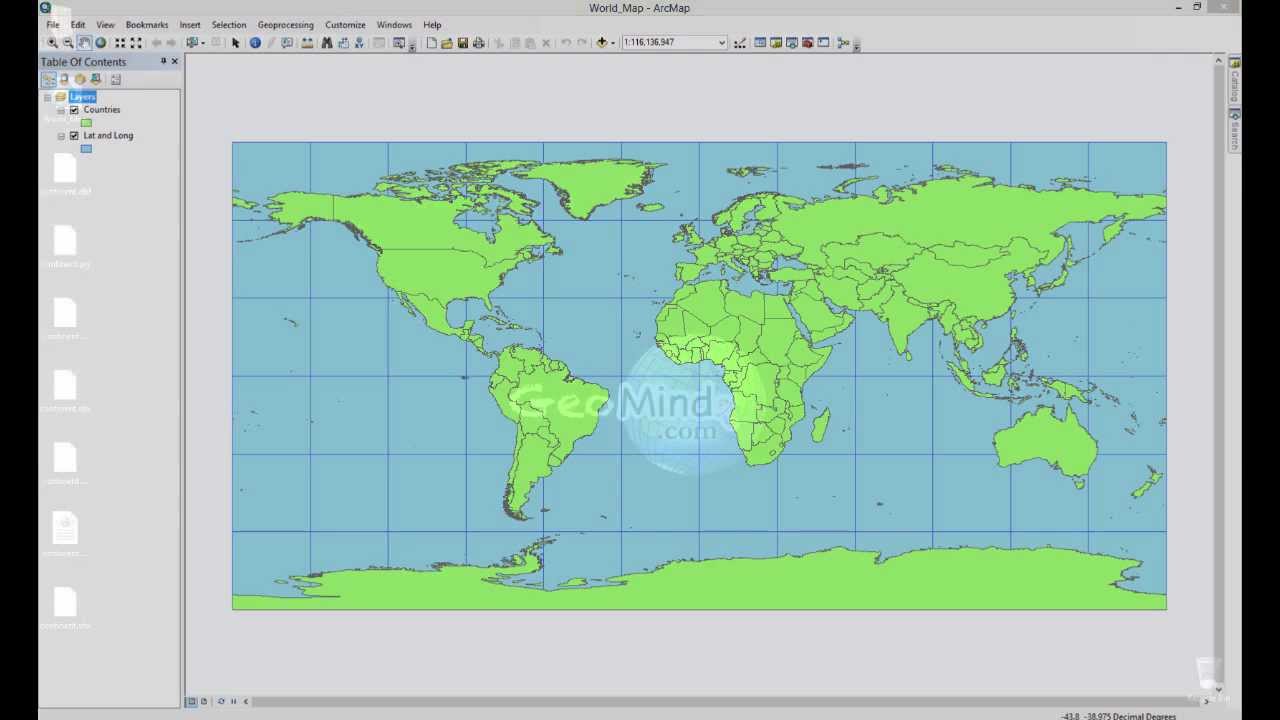The height and width of the screenshot is (720, 1280).
Task: Open the Help menu
Action: click(432, 24)
